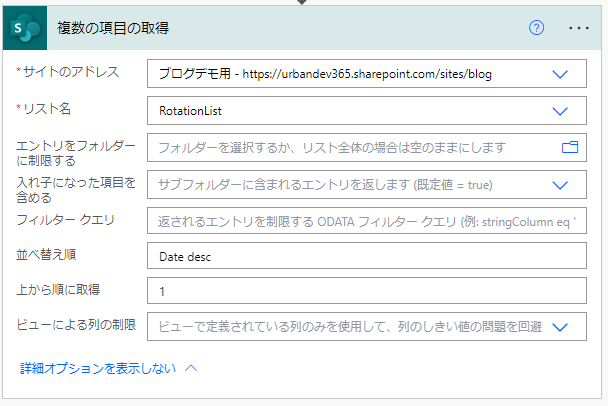The width and height of the screenshot is (608, 406).
Task: Expand the リスト名 RotationList dropdown
Action: click(560, 111)
